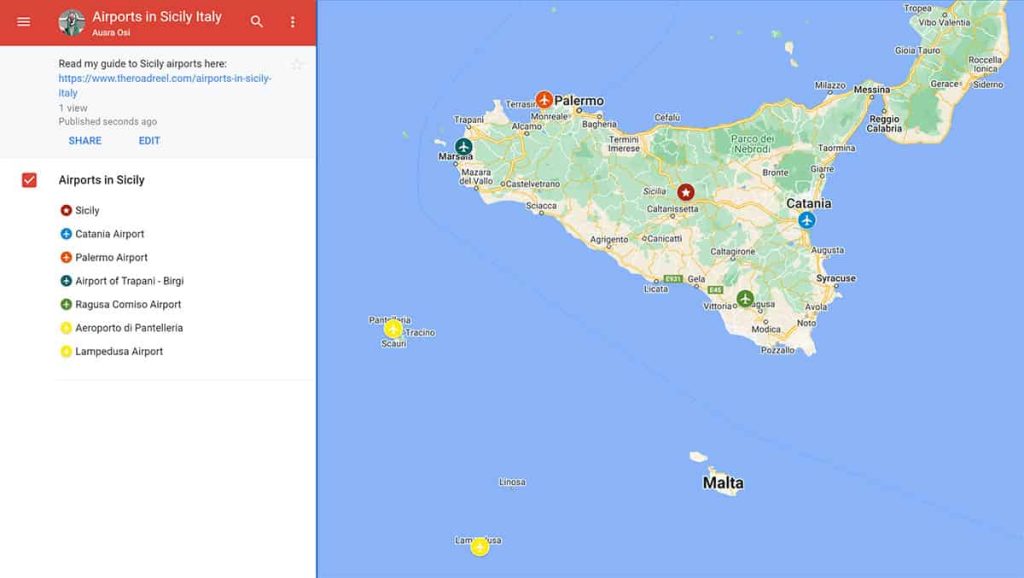Image resolution: width=1024 pixels, height=578 pixels.
Task: Open the Airport of Trapani - Birgi entry
Action: [x=129, y=281]
